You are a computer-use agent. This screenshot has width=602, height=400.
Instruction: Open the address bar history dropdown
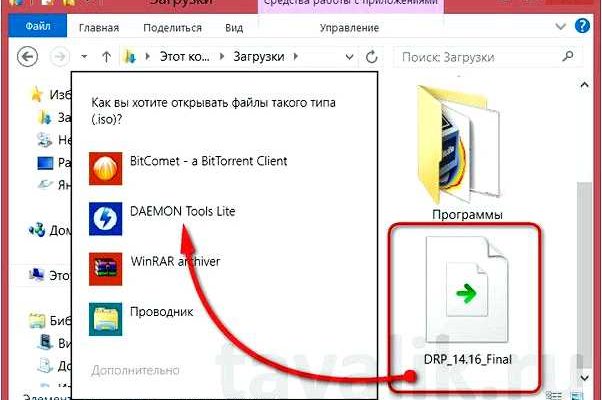(x=349, y=57)
